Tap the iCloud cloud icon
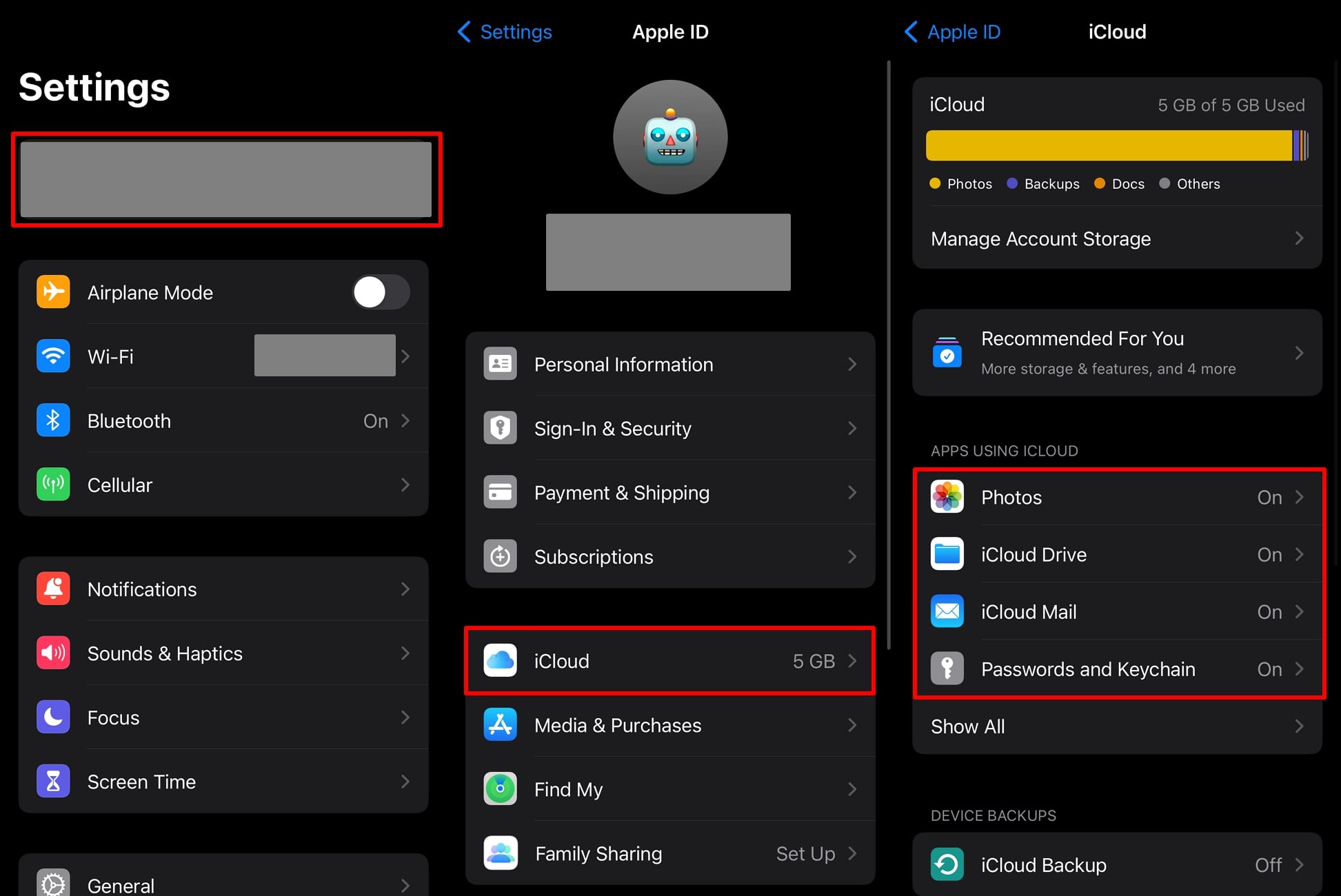The height and width of the screenshot is (896, 1341). [500, 661]
